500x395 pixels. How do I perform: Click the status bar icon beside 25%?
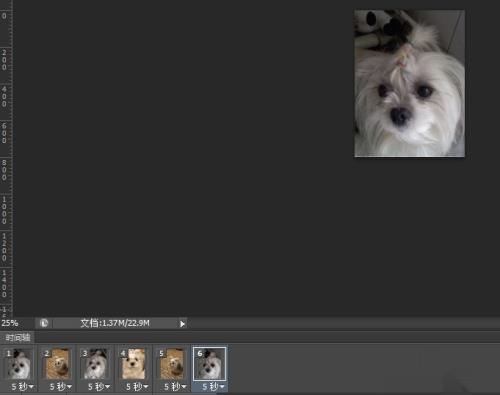[x=44, y=323]
